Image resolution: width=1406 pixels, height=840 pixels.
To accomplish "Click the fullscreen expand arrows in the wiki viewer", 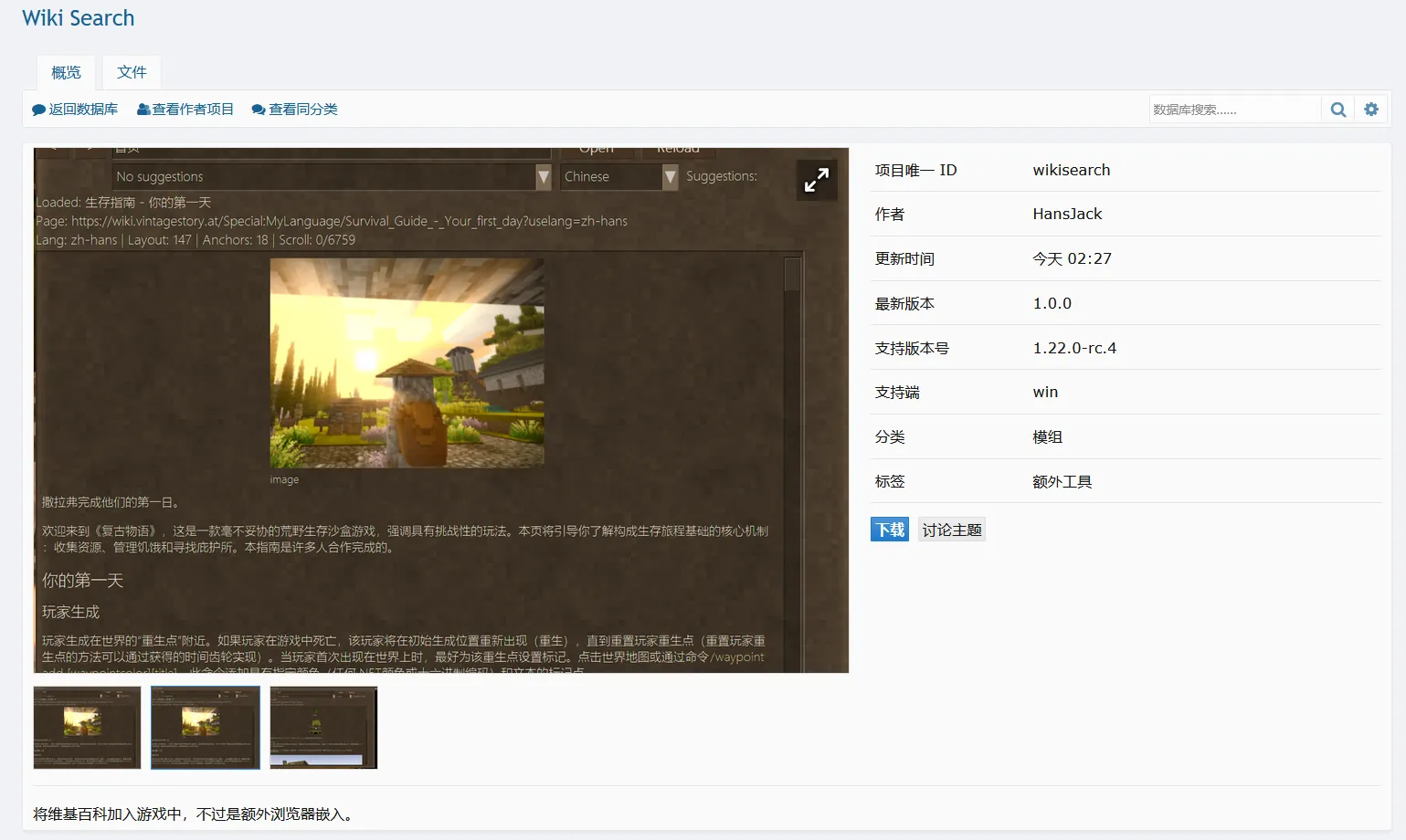I will pyautogui.click(x=816, y=179).
